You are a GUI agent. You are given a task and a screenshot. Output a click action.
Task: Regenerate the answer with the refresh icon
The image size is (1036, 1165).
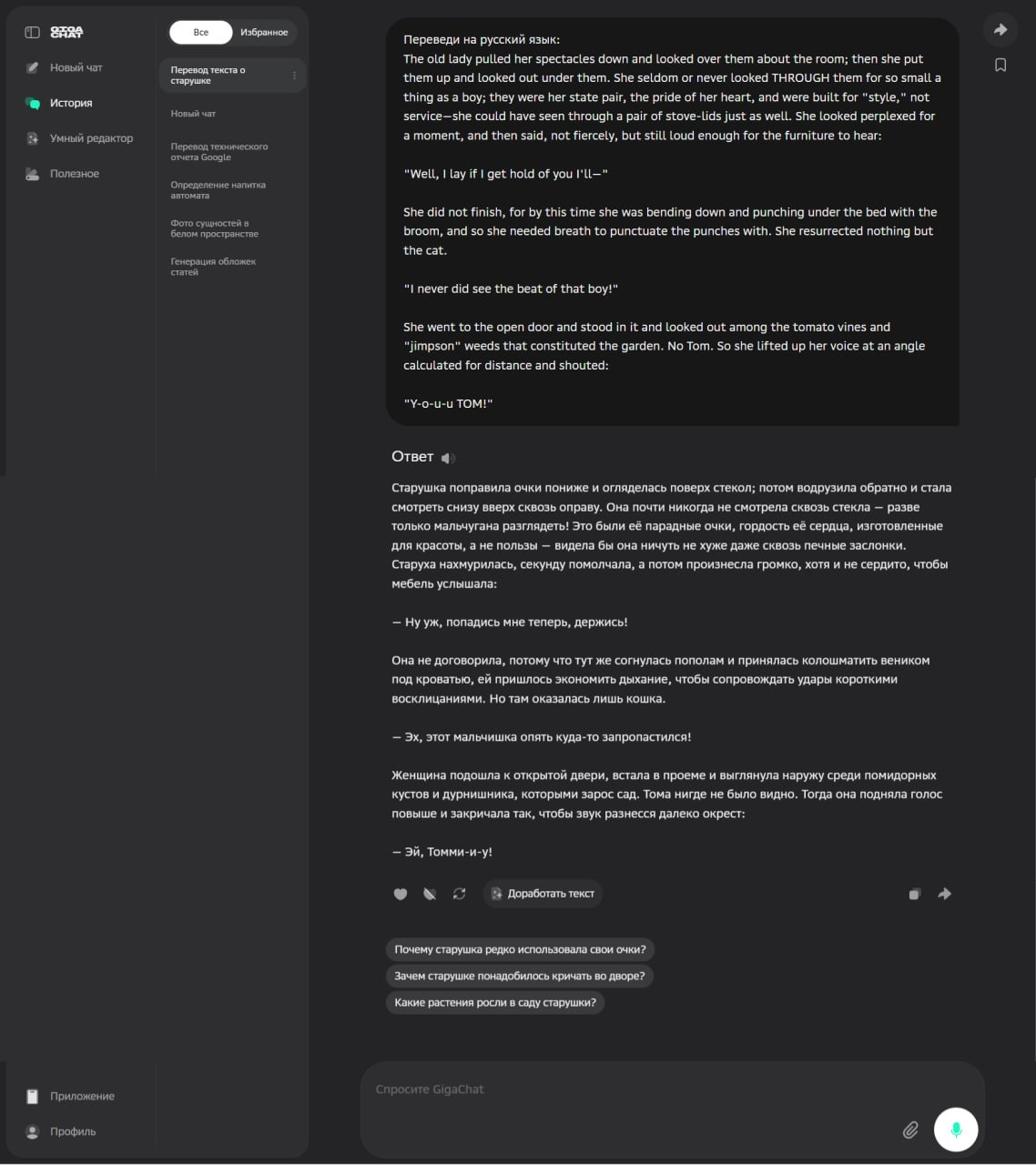[x=459, y=894]
